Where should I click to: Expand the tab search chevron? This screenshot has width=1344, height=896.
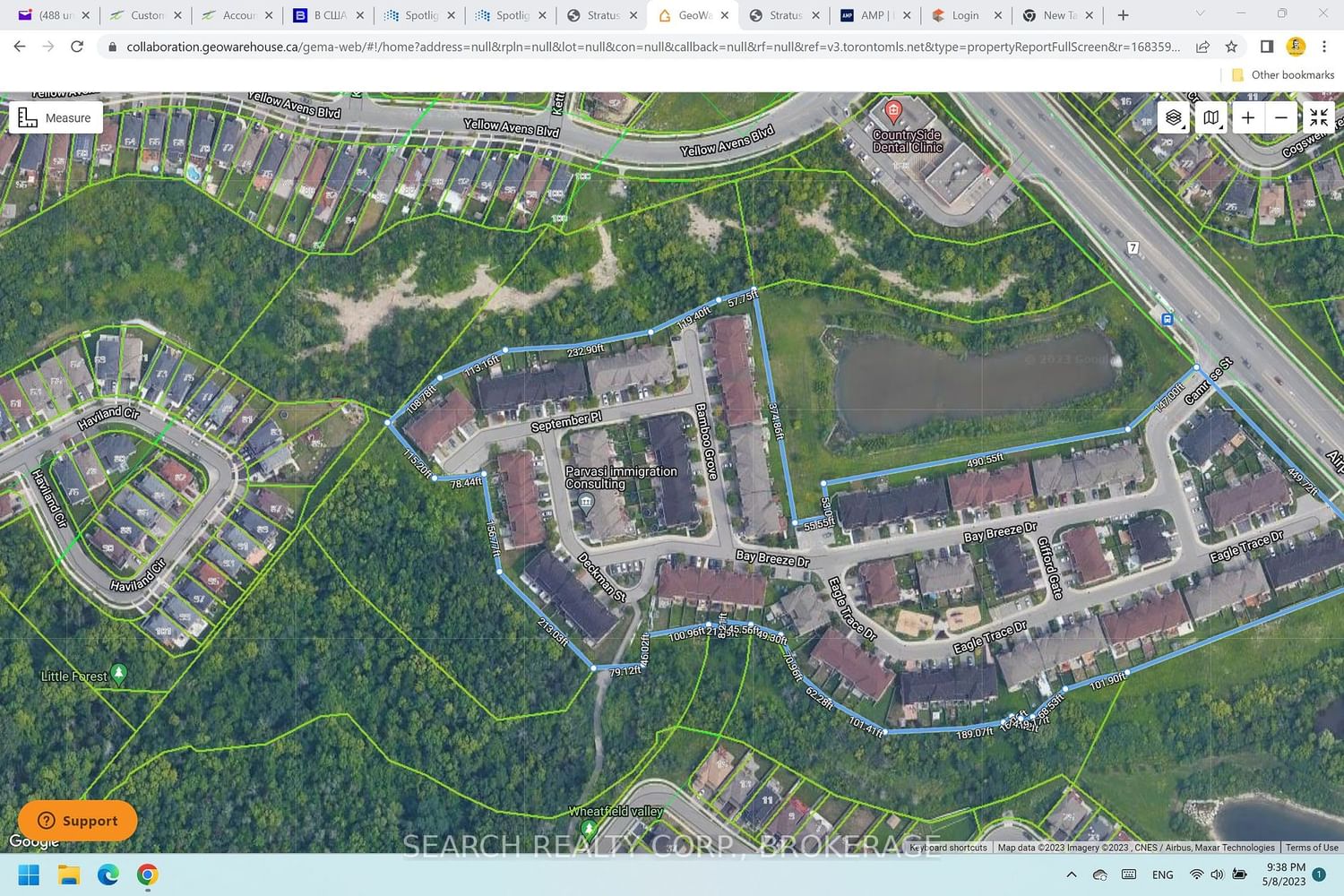click(x=1200, y=13)
